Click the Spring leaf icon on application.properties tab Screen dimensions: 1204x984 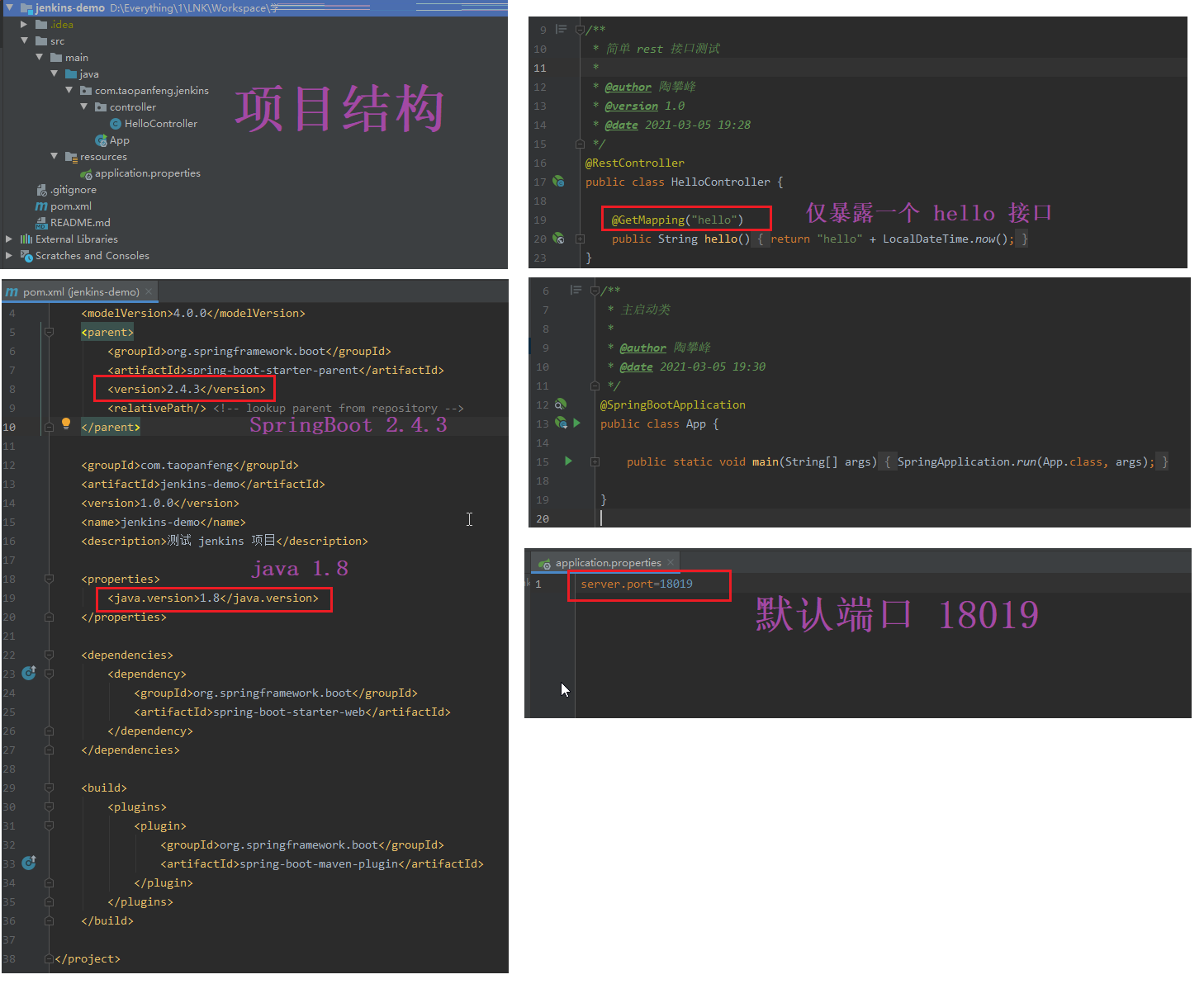545,564
